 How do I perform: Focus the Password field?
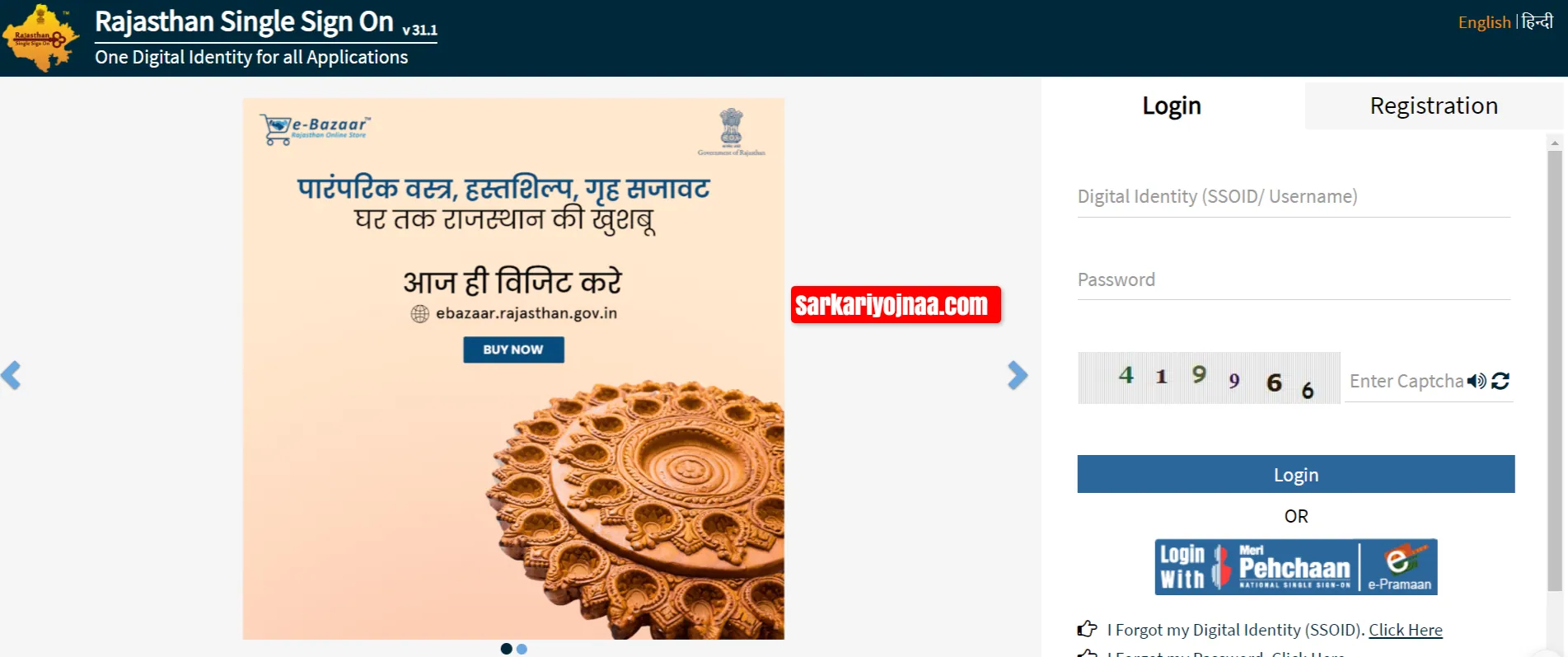1294,279
